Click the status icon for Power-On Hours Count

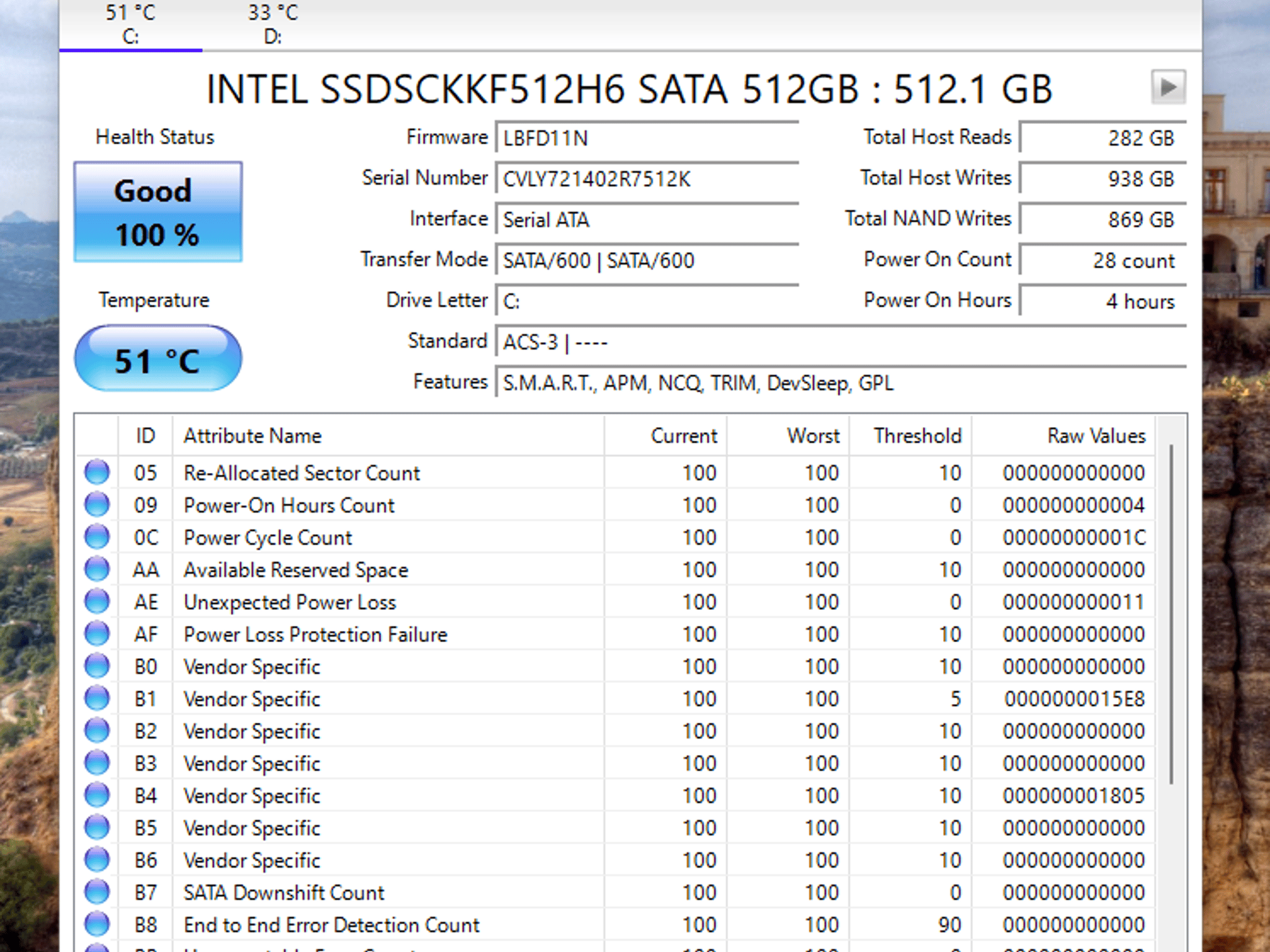(x=97, y=505)
